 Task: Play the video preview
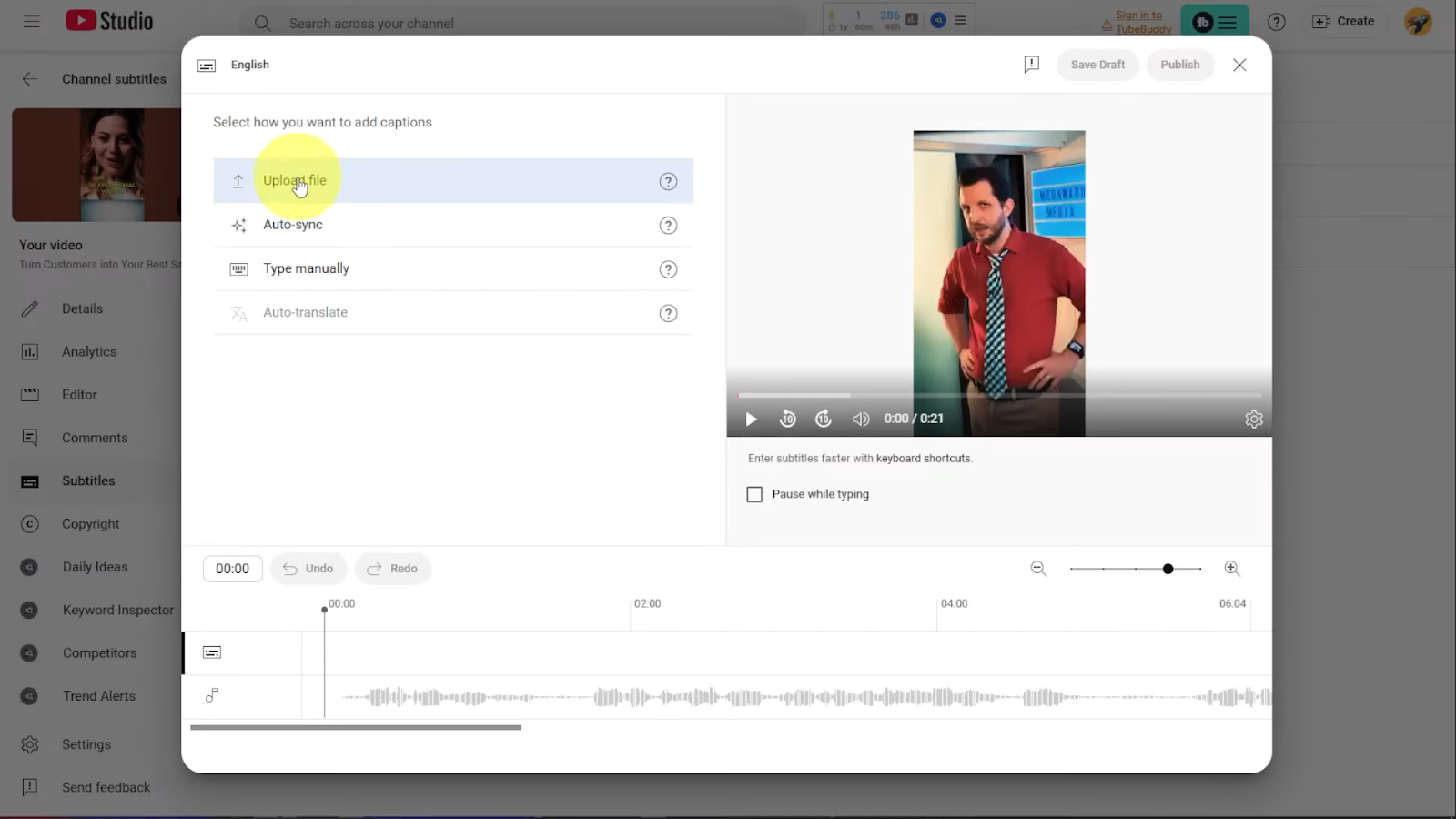coord(751,419)
